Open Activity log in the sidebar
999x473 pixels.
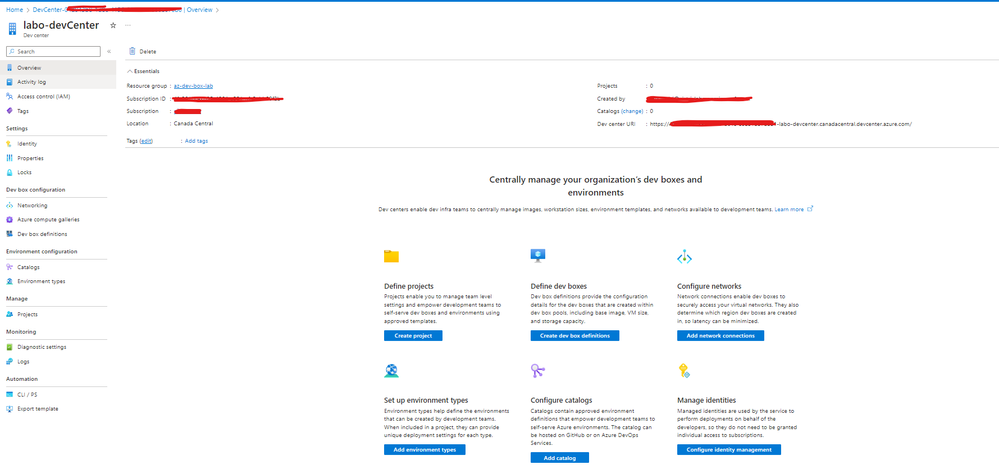[58, 82]
